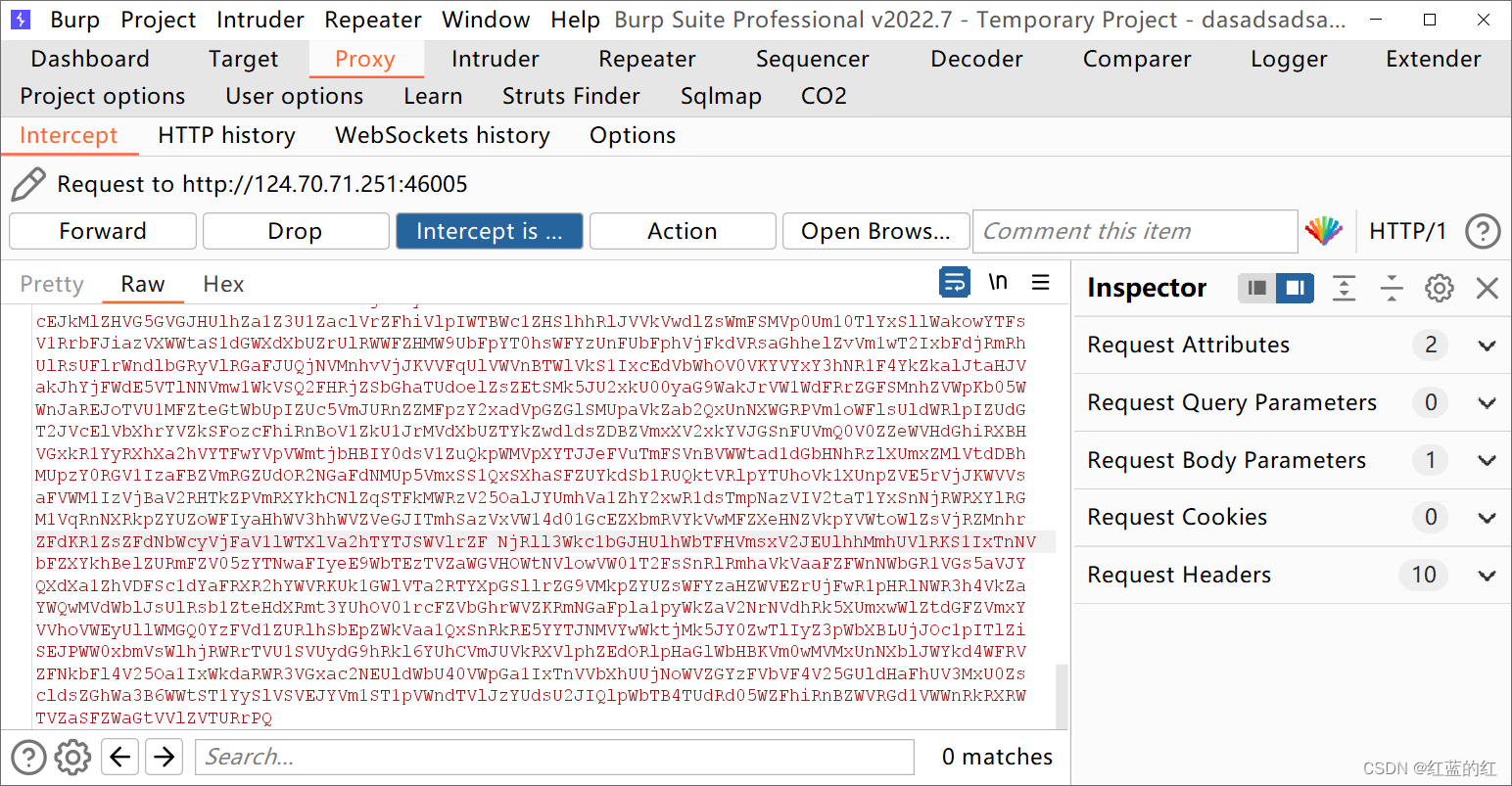Click the Search input field
The width and height of the screenshot is (1512, 786).
(x=554, y=757)
